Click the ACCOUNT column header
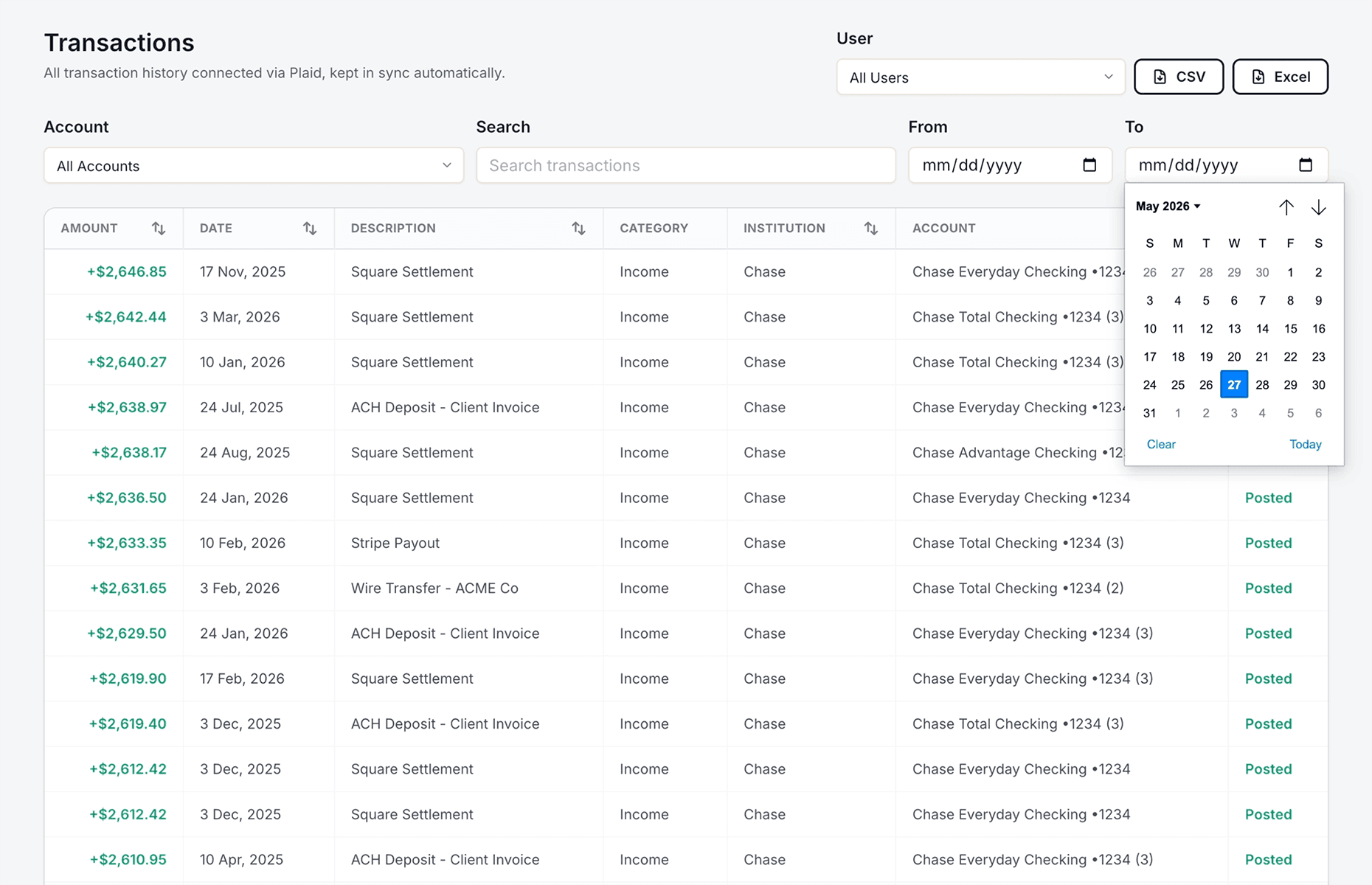Image resolution: width=1372 pixels, height=885 pixels. point(944,229)
